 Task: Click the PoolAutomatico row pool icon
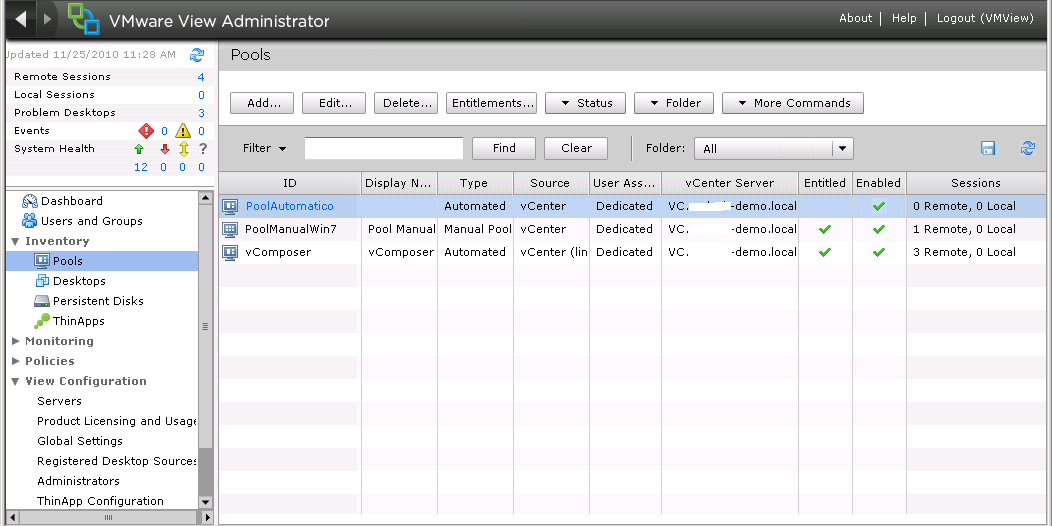[230, 206]
